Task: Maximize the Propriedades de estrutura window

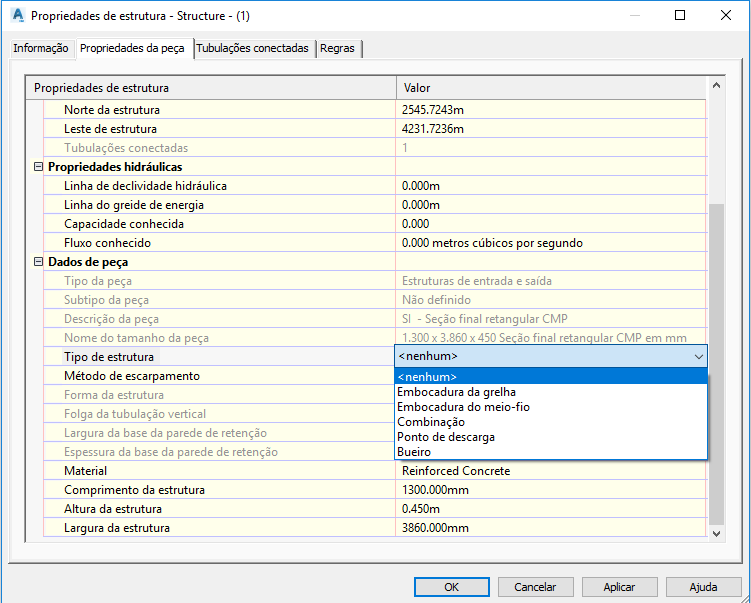Action: pos(680,15)
